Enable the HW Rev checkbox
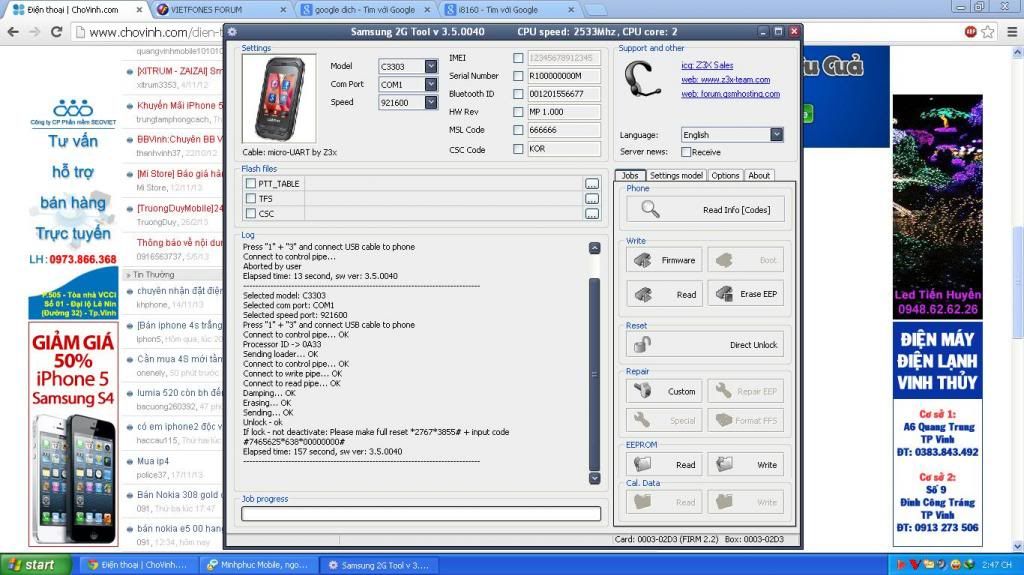Screen dimensions: 1024x575 click(518, 112)
